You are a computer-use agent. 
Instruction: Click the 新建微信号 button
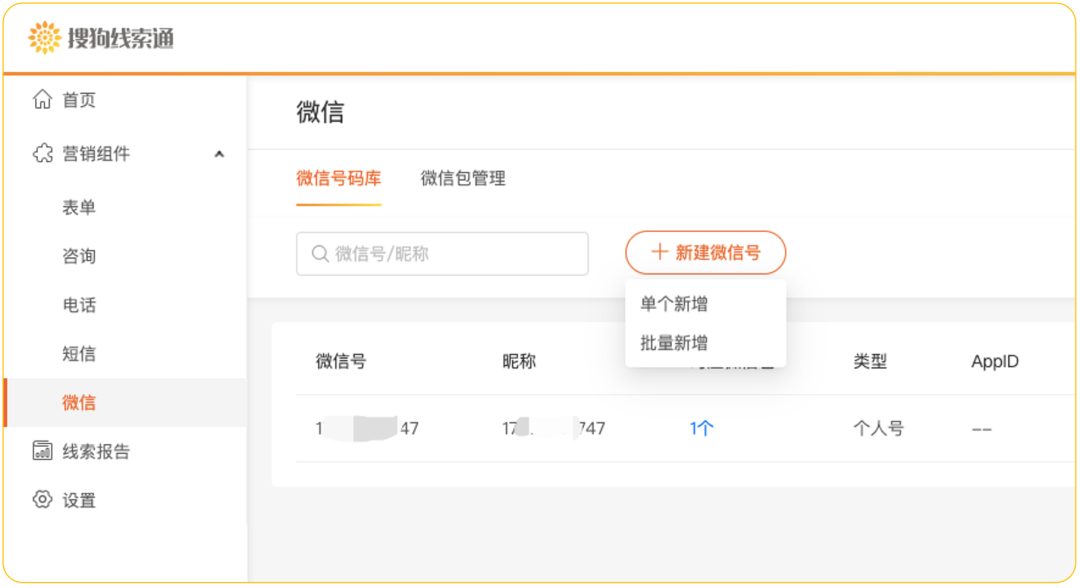point(705,253)
